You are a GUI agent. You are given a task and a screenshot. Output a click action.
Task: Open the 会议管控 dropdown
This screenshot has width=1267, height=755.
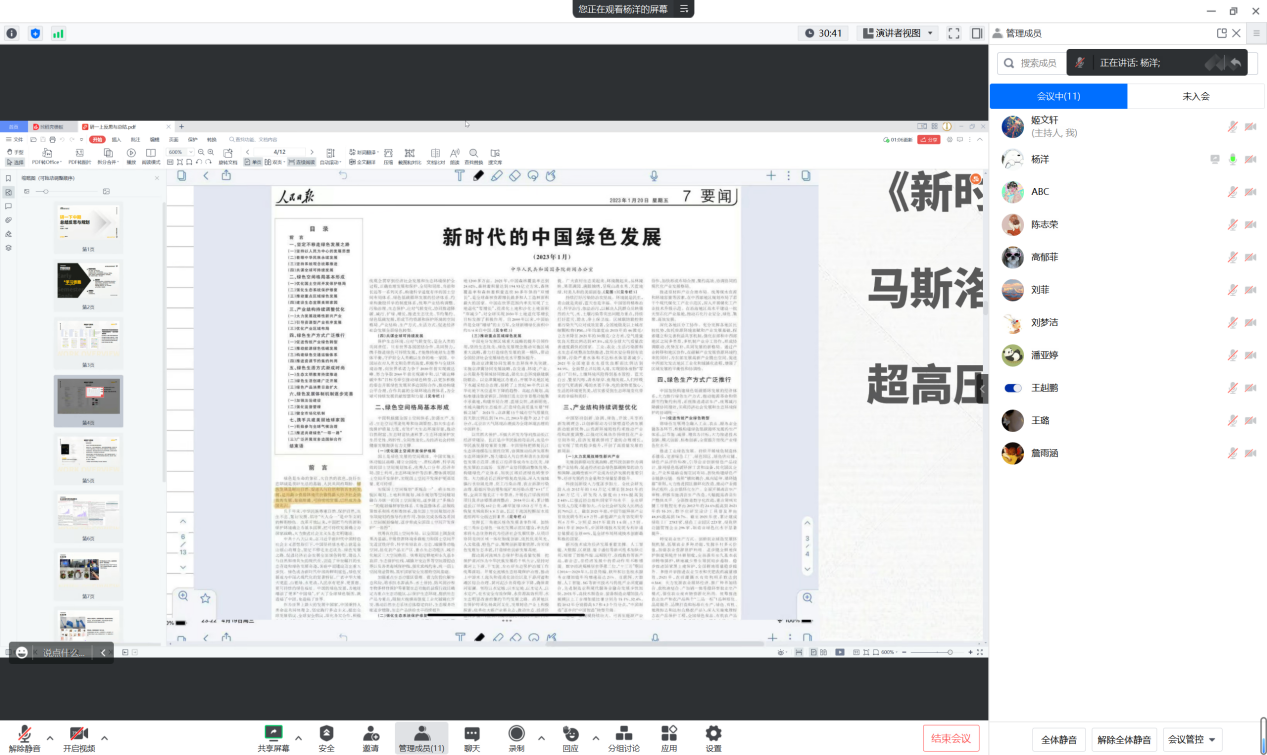tap(1194, 740)
